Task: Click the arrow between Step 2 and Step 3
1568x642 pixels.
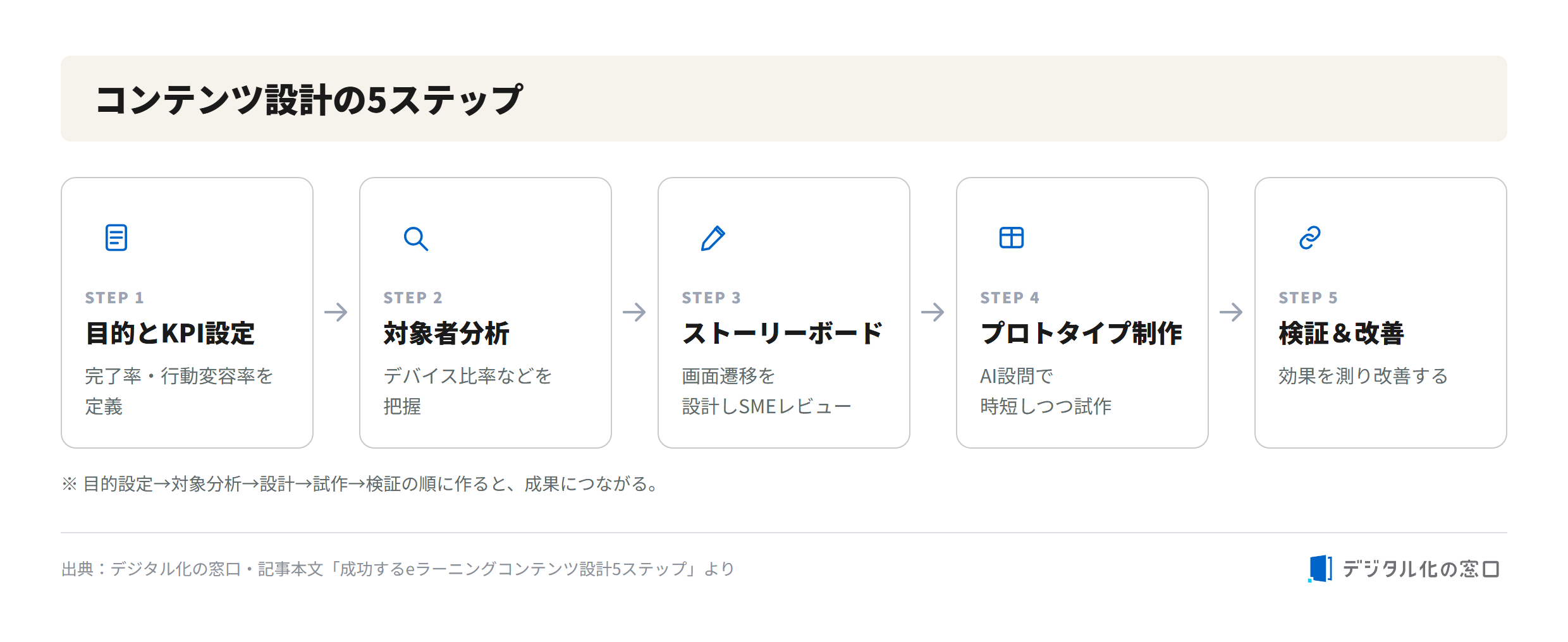Action: click(634, 312)
